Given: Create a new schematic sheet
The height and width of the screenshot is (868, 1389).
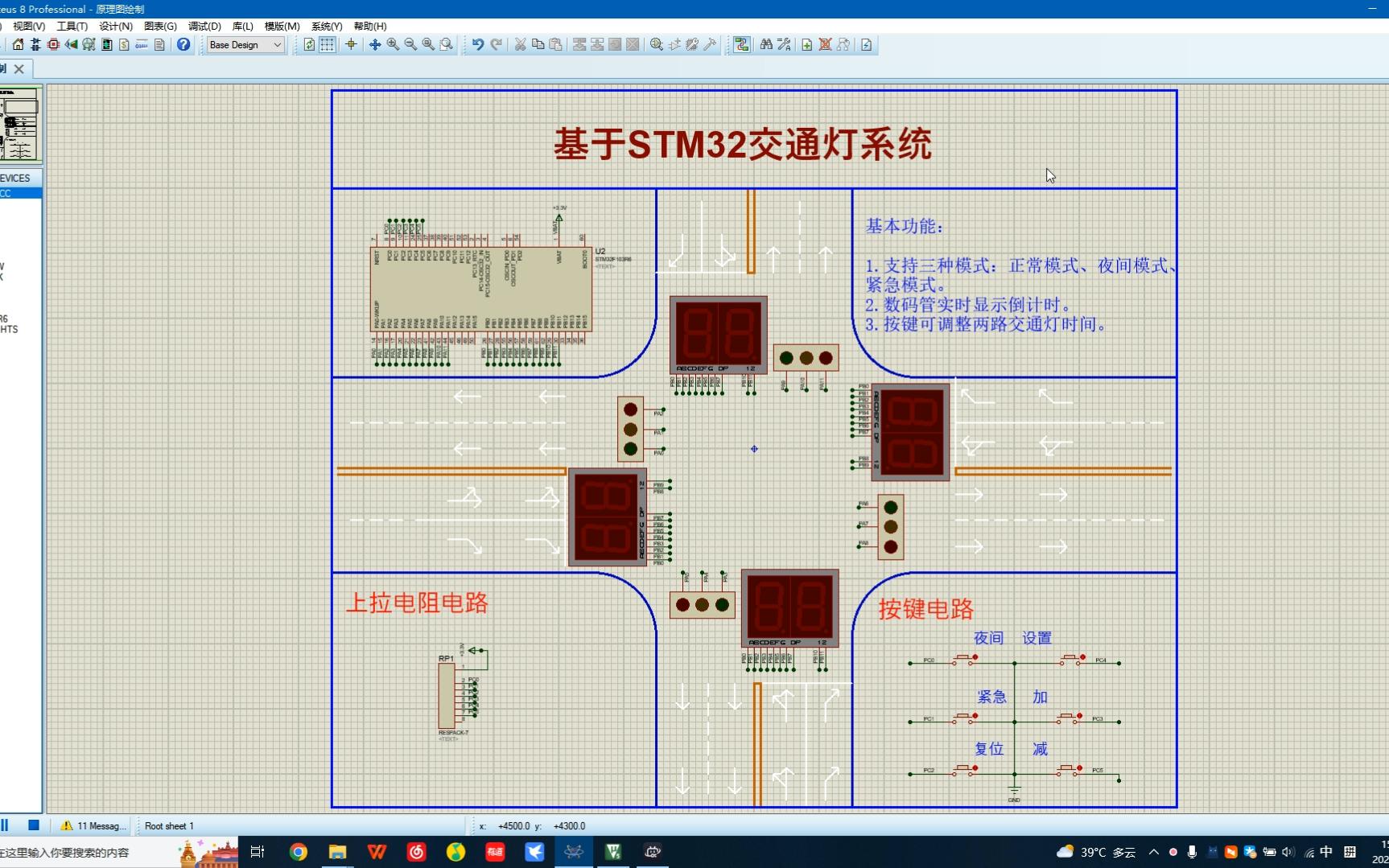Looking at the screenshot, I should 807,45.
